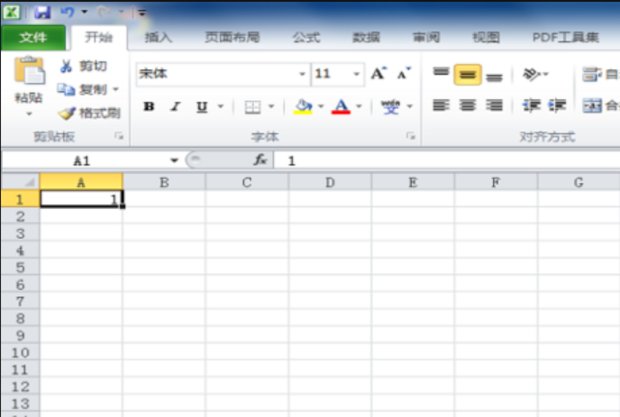Open the font name dropdown arrow
620x417 pixels.
pyautogui.click(x=302, y=74)
